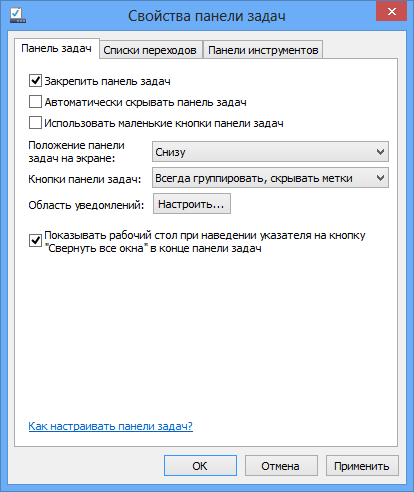Click the Применить button
Viewport: 414px width, 492px height.
(x=362, y=466)
